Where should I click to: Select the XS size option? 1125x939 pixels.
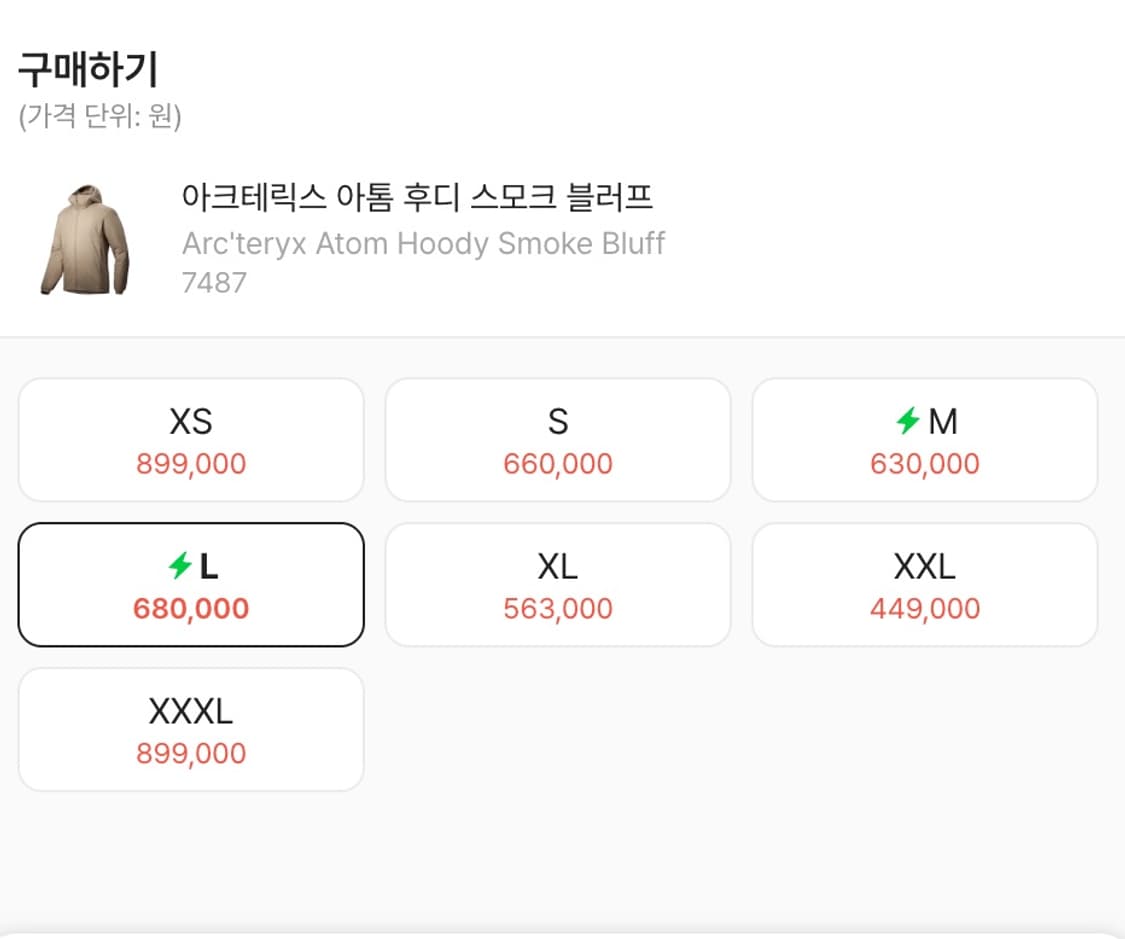click(191, 440)
